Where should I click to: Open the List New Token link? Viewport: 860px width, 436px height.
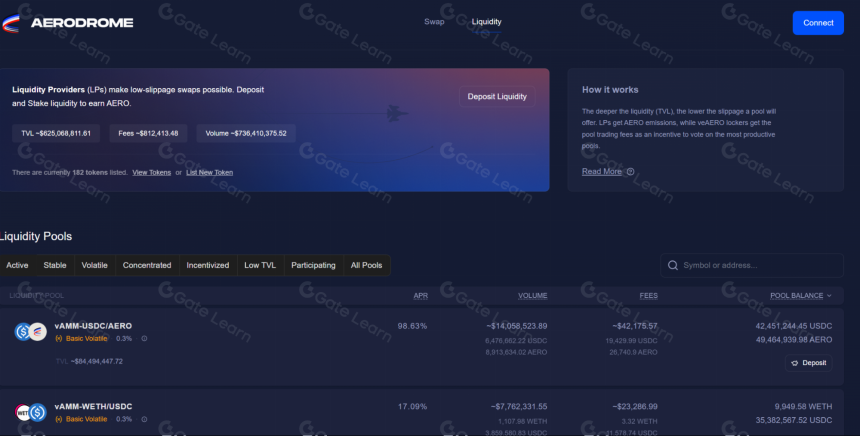[210, 172]
